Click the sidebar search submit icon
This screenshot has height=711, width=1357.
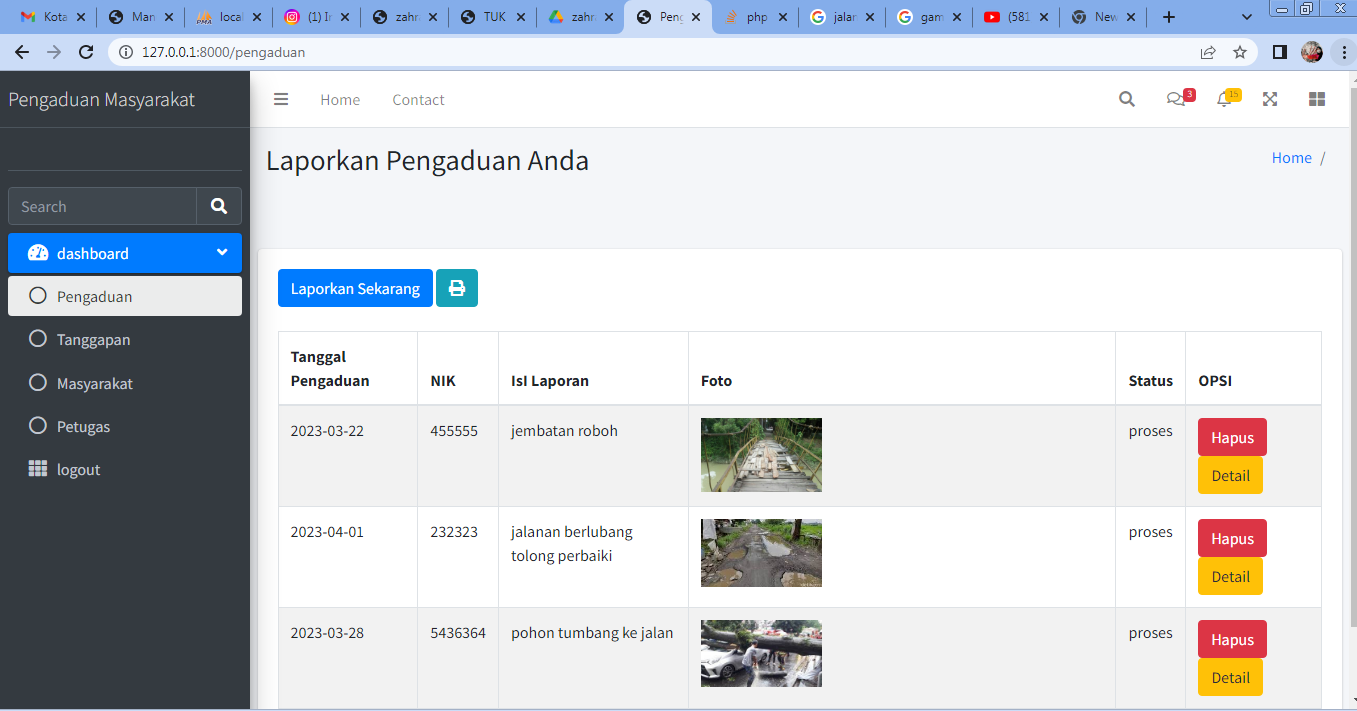[x=219, y=206]
